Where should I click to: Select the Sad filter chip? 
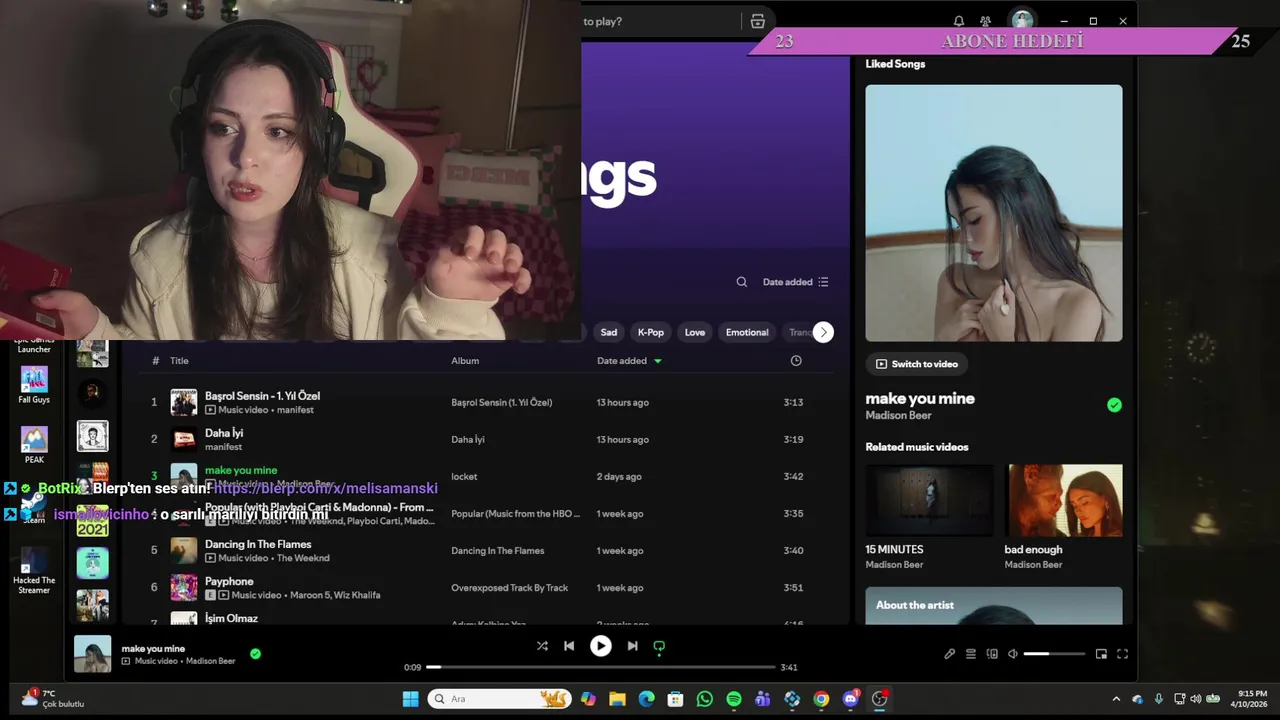pyautogui.click(x=609, y=332)
